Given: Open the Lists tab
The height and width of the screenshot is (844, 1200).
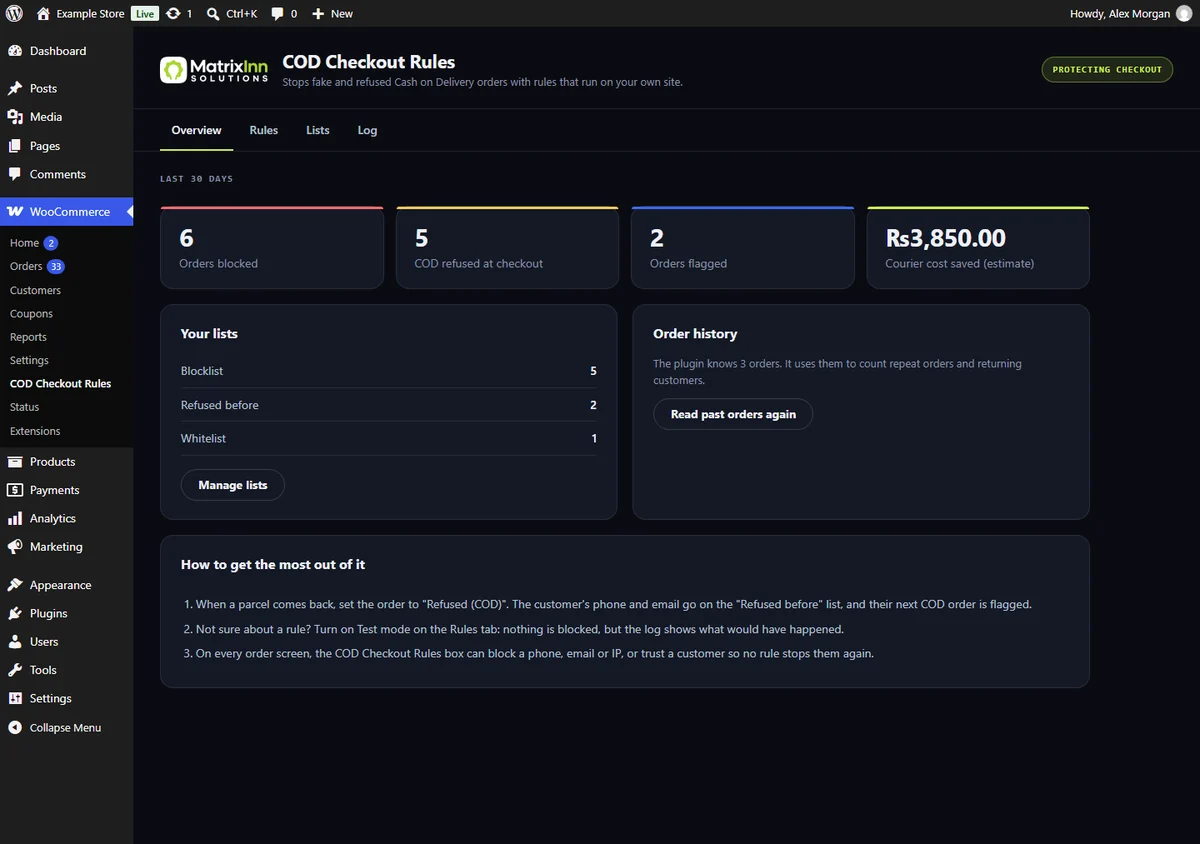Looking at the screenshot, I should coord(318,130).
